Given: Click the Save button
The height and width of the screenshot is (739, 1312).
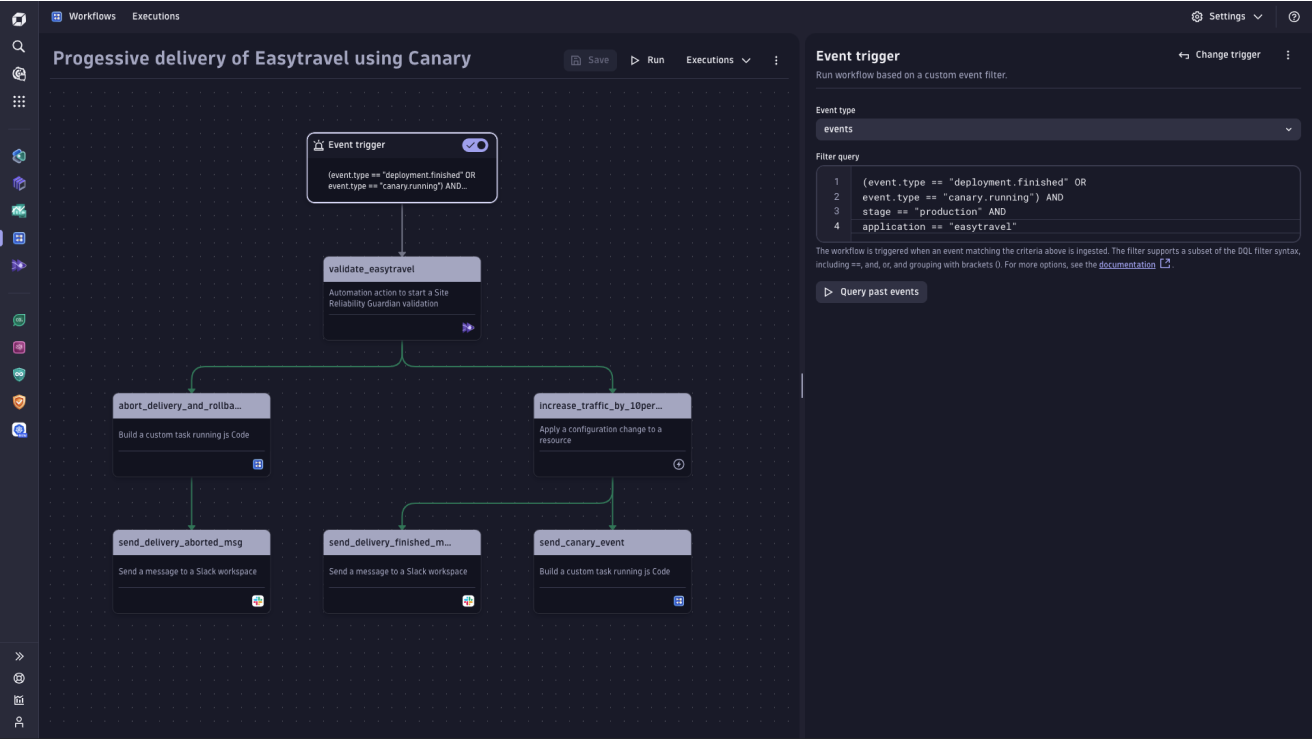Looking at the screenshot, I should [x=590, y=60].
